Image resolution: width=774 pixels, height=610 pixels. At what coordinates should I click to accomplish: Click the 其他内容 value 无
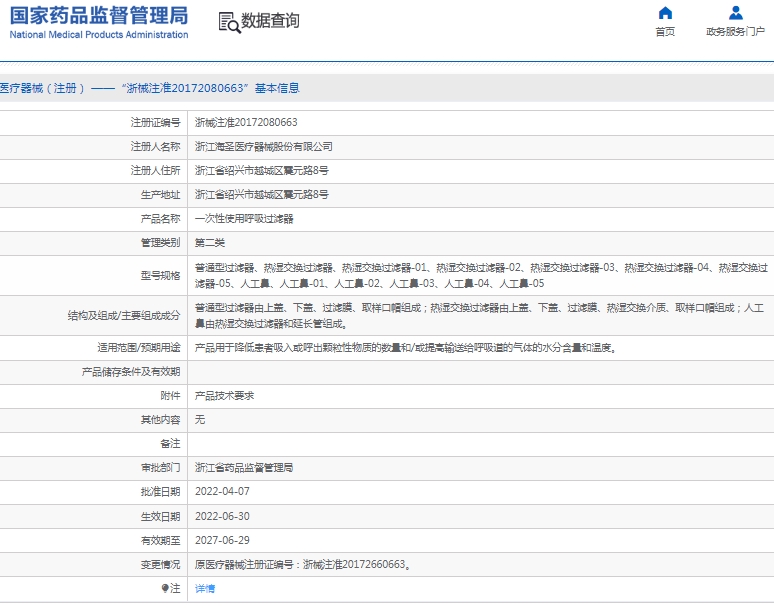pos(200,419)
